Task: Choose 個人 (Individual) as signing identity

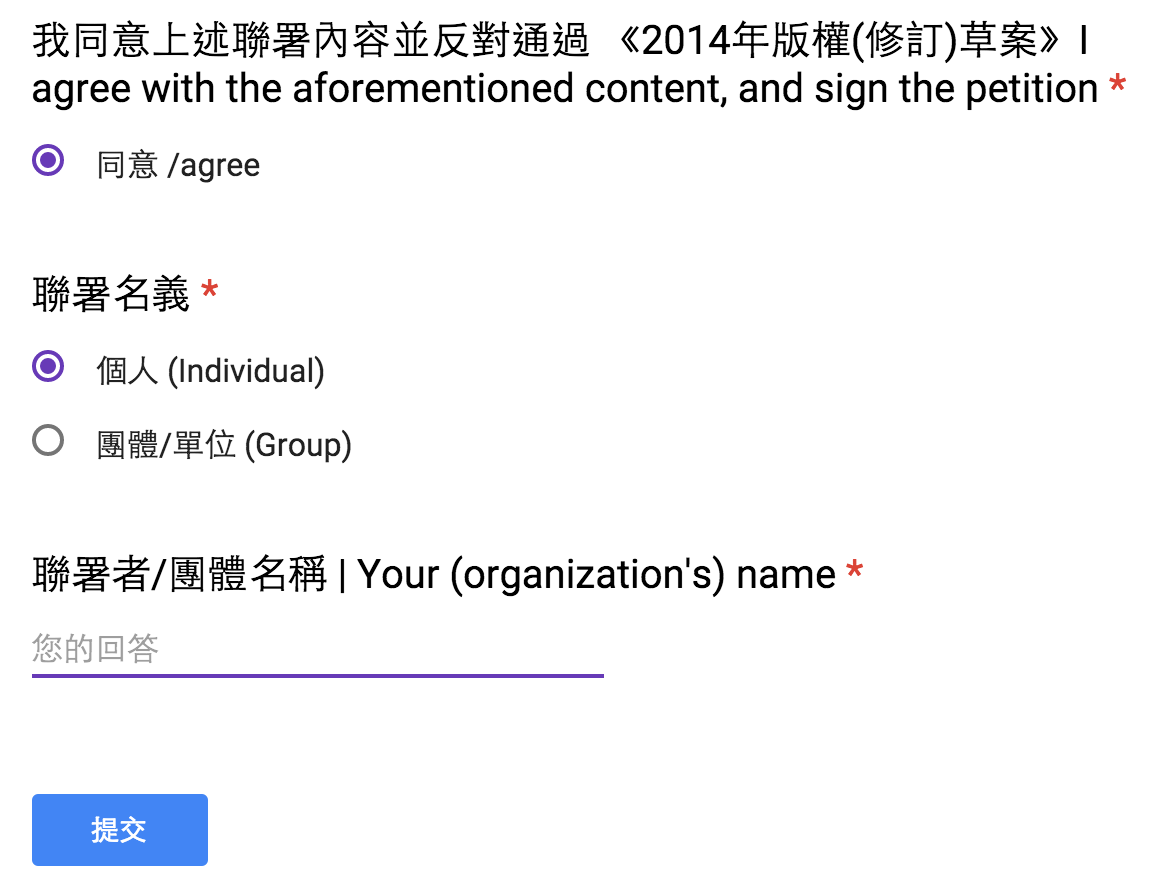Action: [46, 368]
